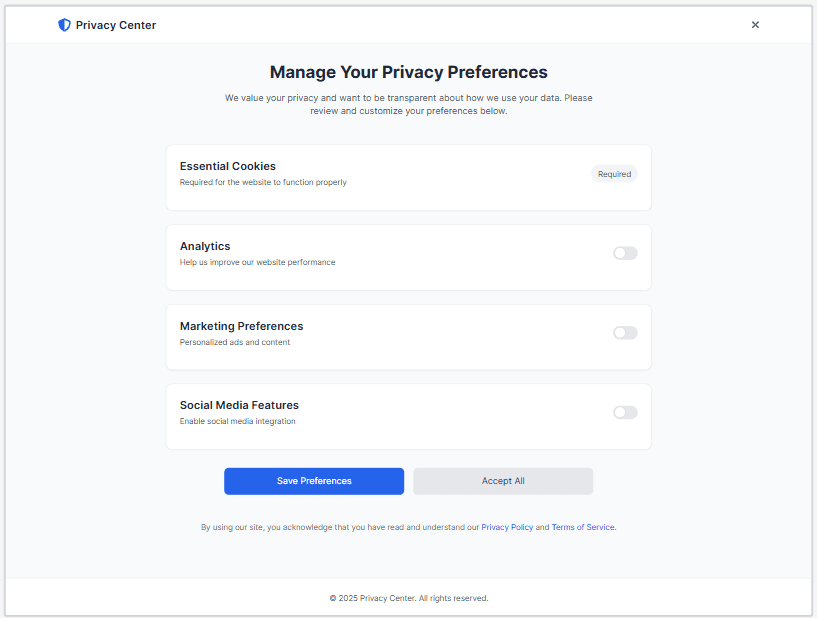Click the Marketing Preferences heading
Image resolution: width=817 pixels, height=618 pixels.
[241, 326]
